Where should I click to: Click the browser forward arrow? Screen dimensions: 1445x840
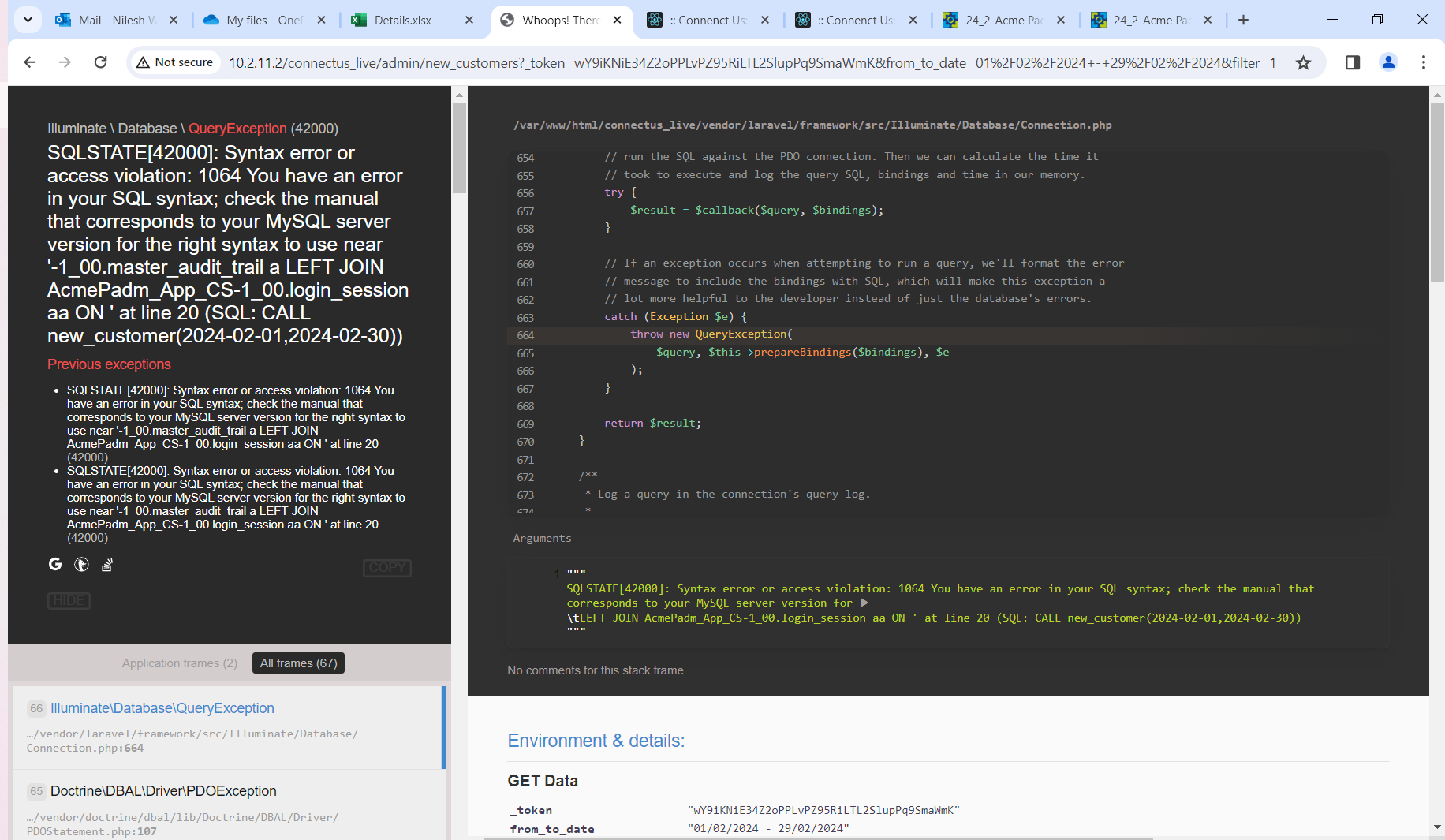click(65, 62)
